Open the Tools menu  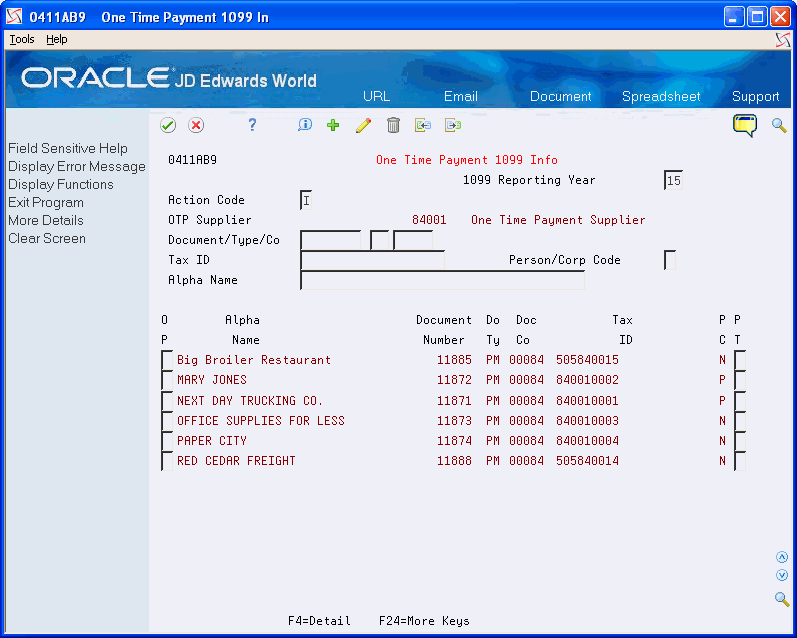pos(22,39)
